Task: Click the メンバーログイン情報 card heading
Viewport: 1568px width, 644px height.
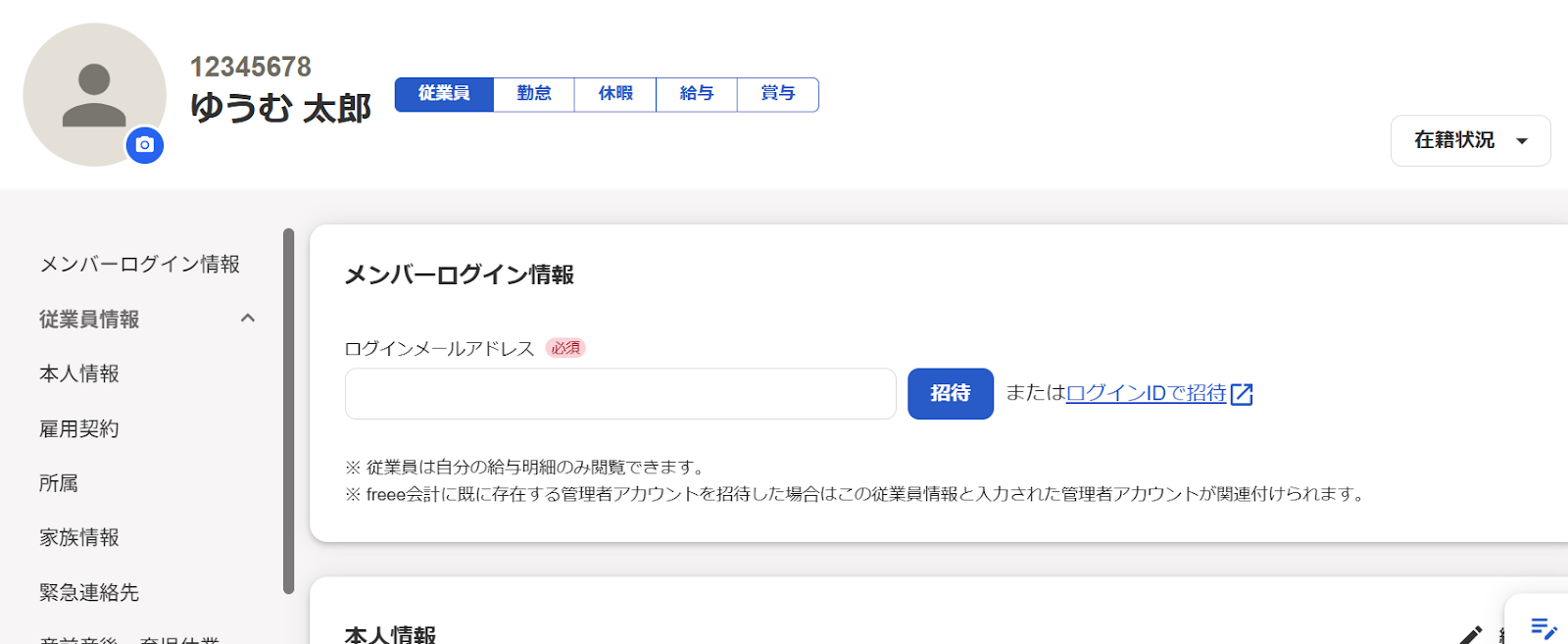Action: [459, 274]
